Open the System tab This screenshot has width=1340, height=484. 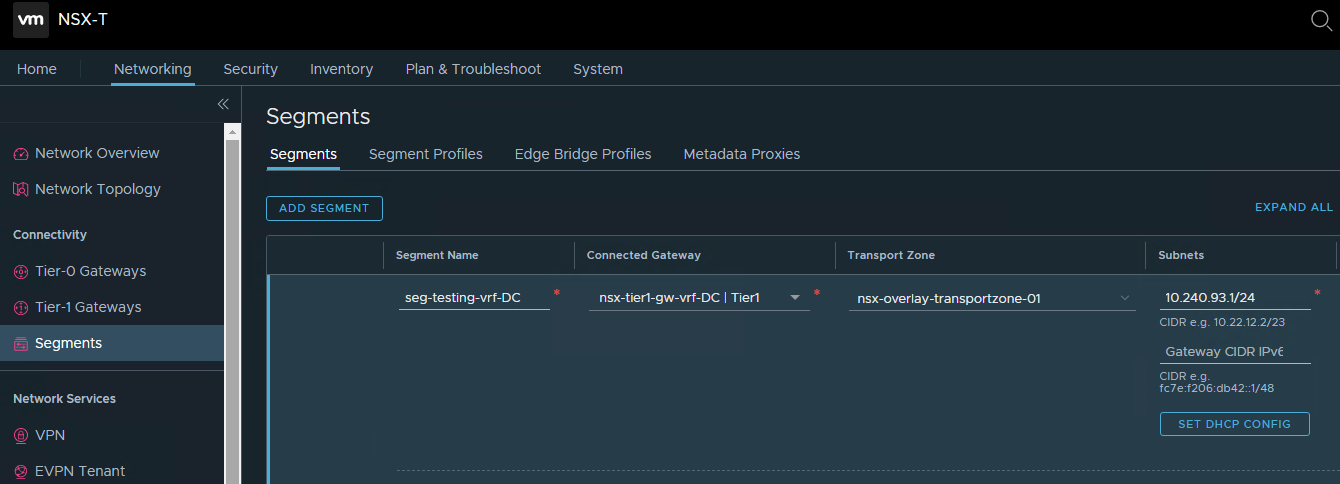[598, 69]
